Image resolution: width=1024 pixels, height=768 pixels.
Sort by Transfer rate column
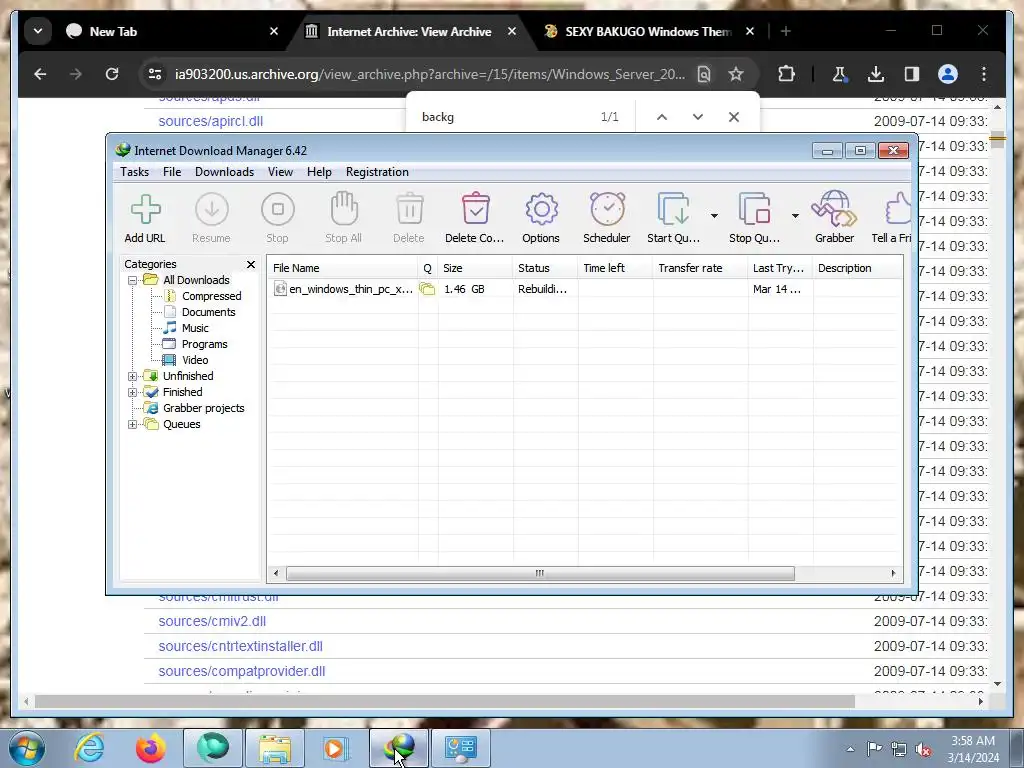click(x=699, y=268)
